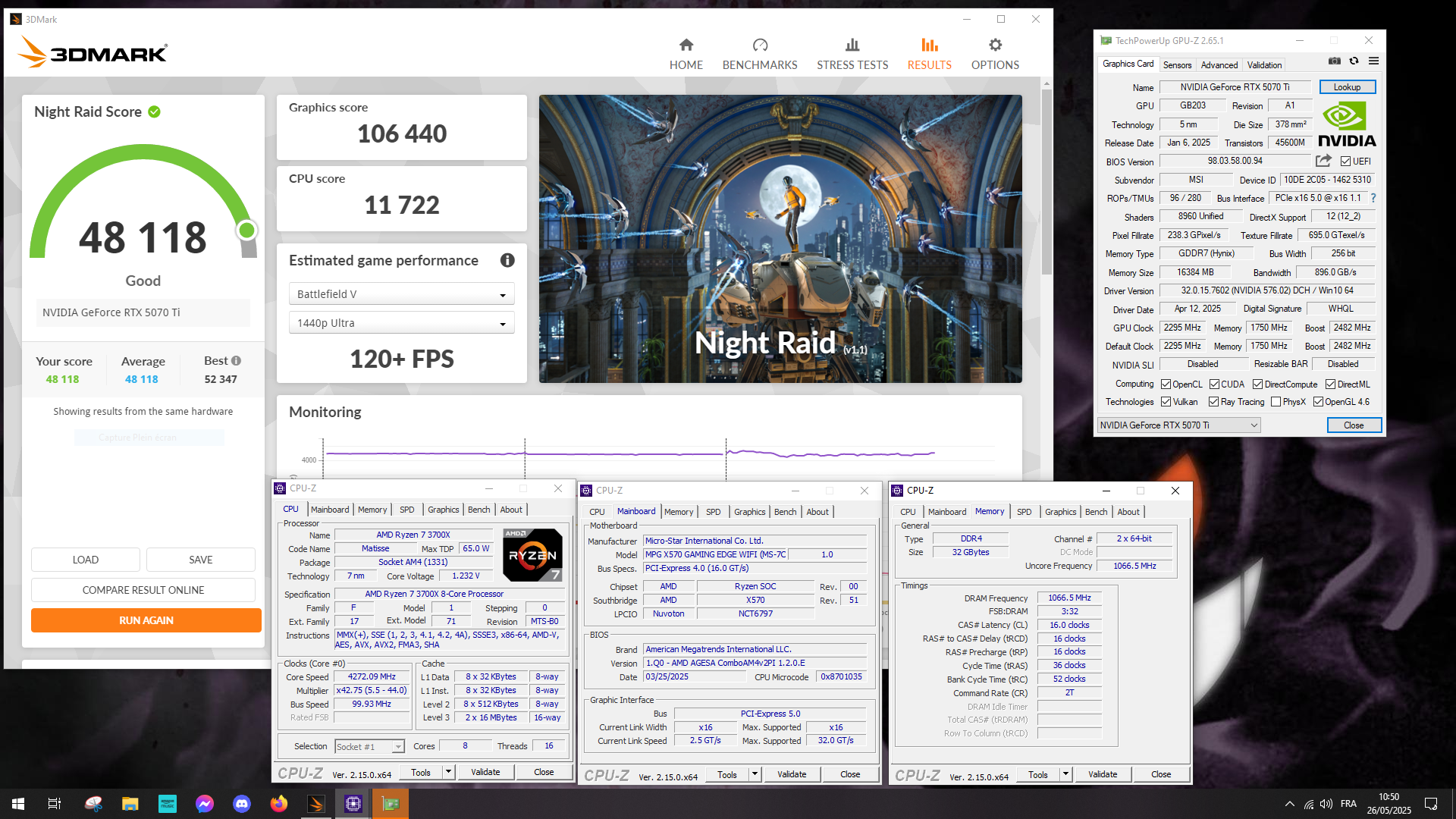Toggle the UEFI checkbox in GPU-Z
1456x819 pixels.
(1345, 162)
